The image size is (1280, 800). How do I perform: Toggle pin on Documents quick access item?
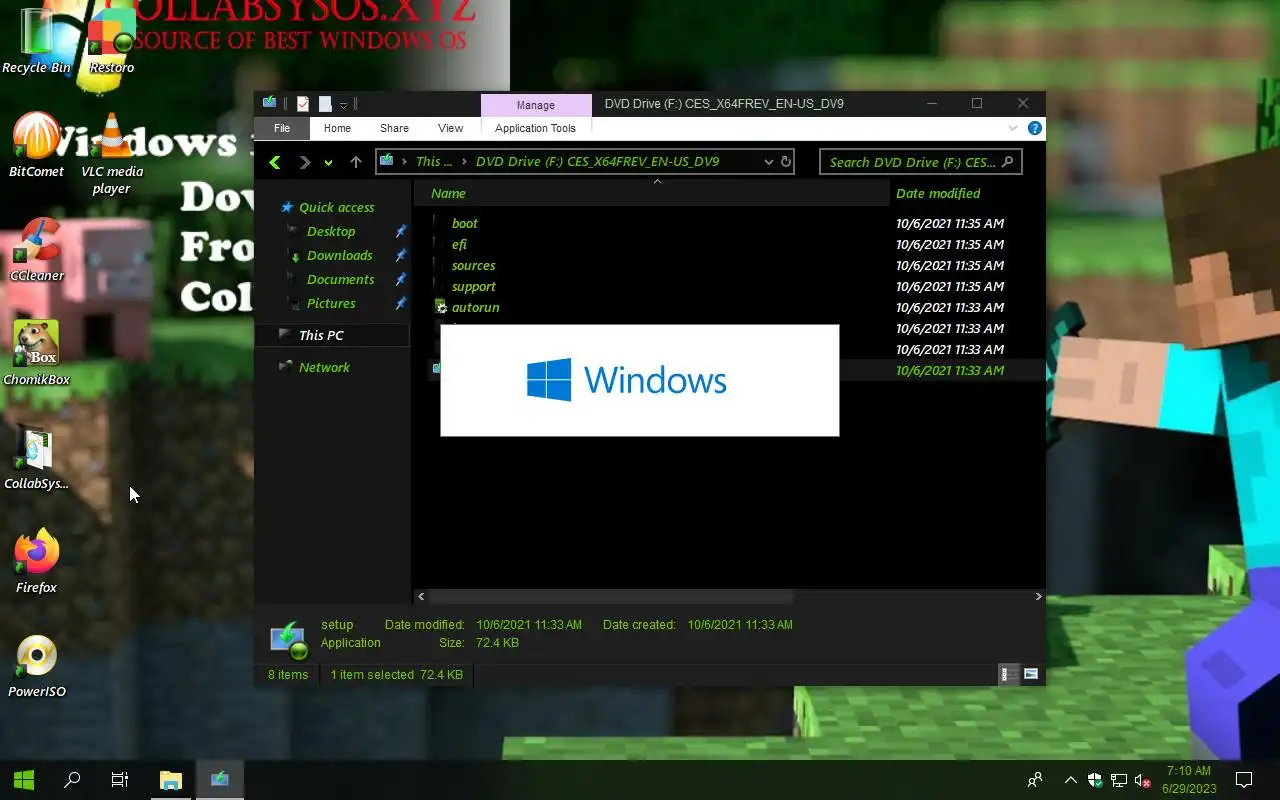[401, 279]
